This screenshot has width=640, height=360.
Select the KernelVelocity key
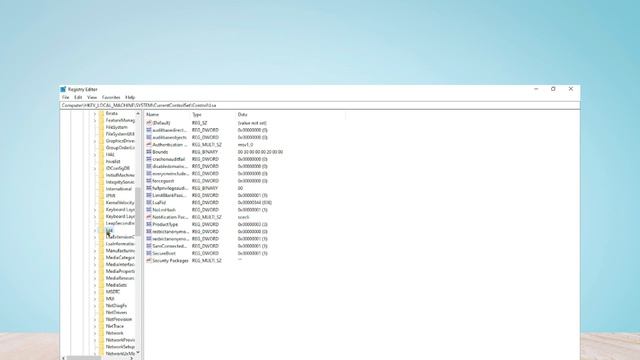(120, 203)
